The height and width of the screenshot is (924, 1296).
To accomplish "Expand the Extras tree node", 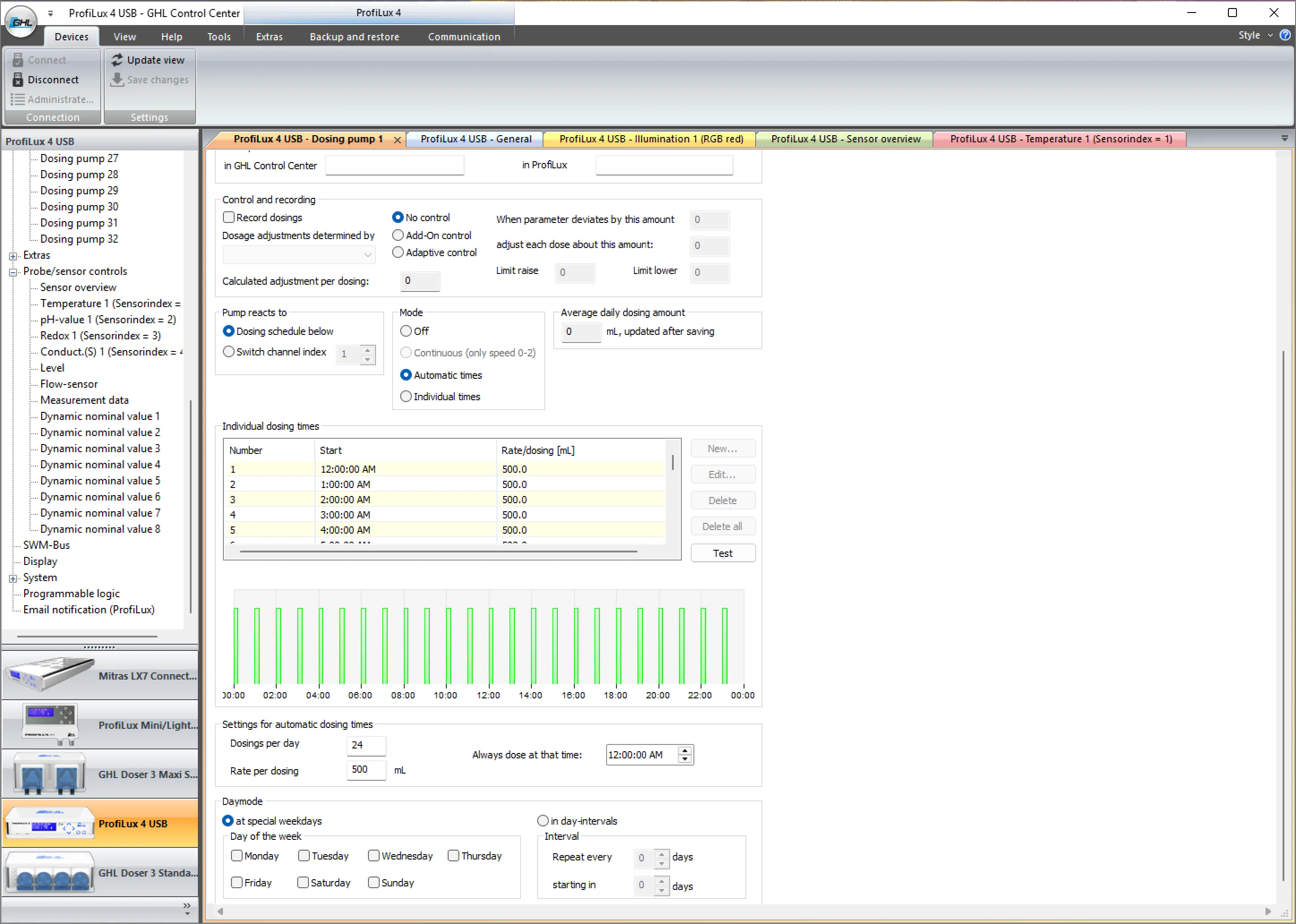I will (13, 256).
